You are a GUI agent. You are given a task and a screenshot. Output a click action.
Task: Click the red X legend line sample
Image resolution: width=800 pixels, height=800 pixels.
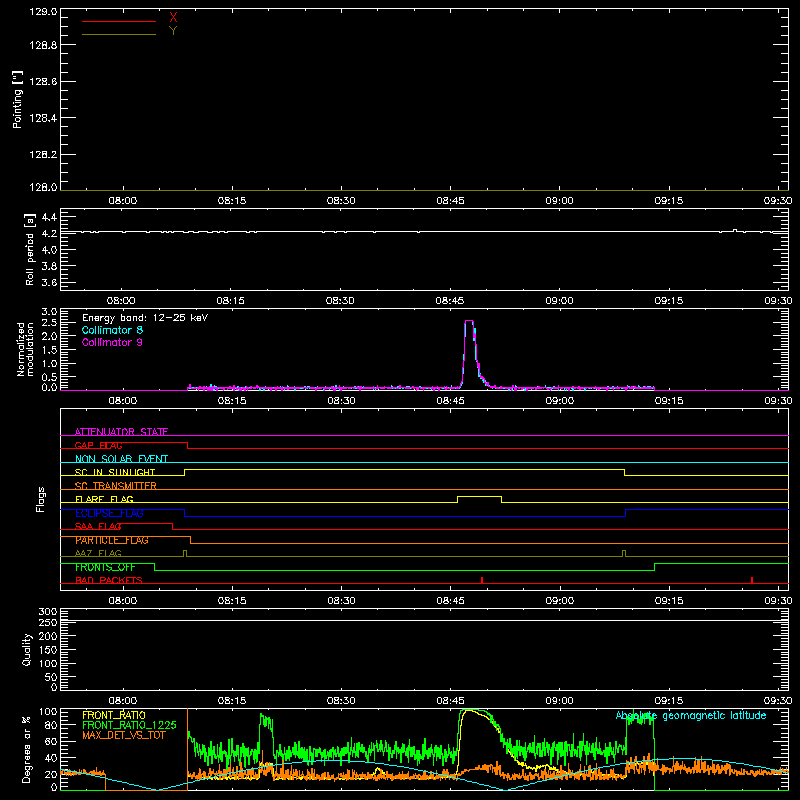click(119, 21)
